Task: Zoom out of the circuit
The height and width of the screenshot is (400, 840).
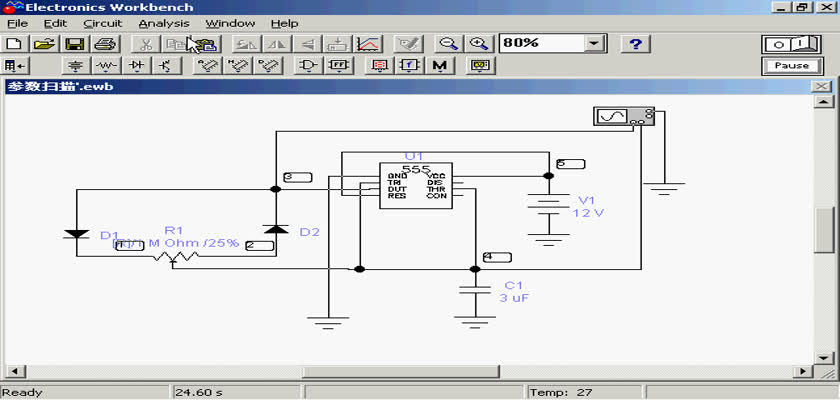Action: point(448,43)
